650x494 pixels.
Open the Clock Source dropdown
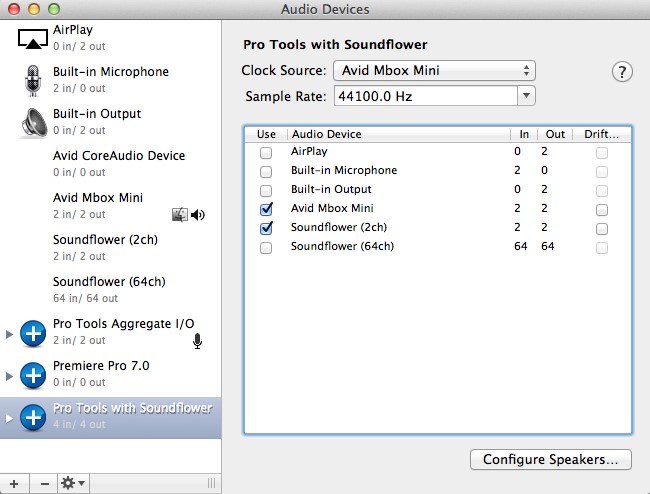(x=434, y=70)
